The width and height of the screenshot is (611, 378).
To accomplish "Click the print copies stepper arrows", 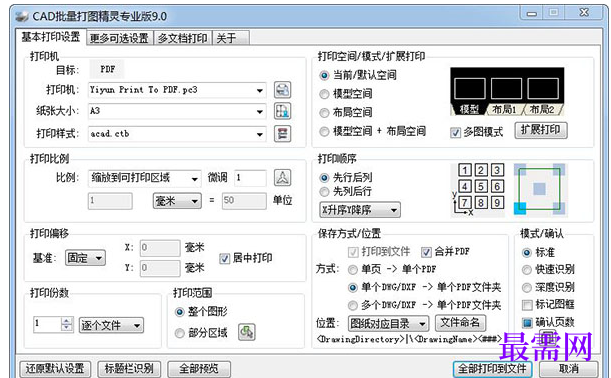I will (x=67, y=324).
